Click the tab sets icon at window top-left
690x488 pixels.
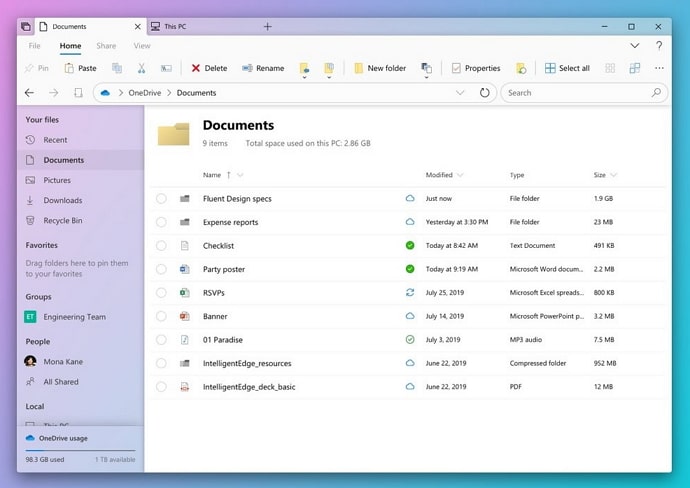pyautogui.click(x=26, y=26)
